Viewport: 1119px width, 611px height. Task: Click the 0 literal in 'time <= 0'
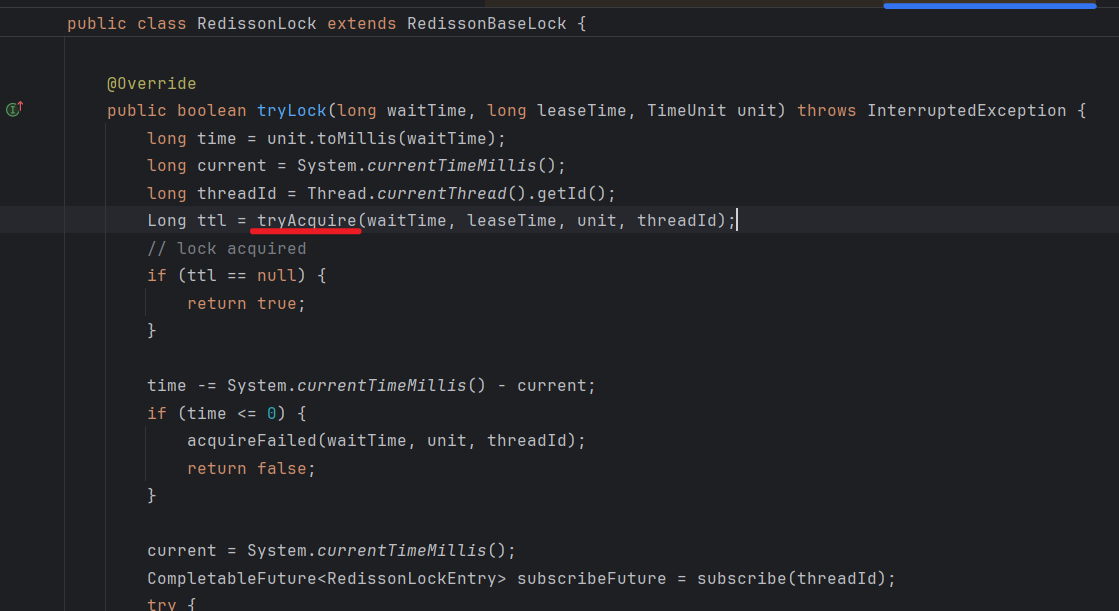(x=272, y=413)
